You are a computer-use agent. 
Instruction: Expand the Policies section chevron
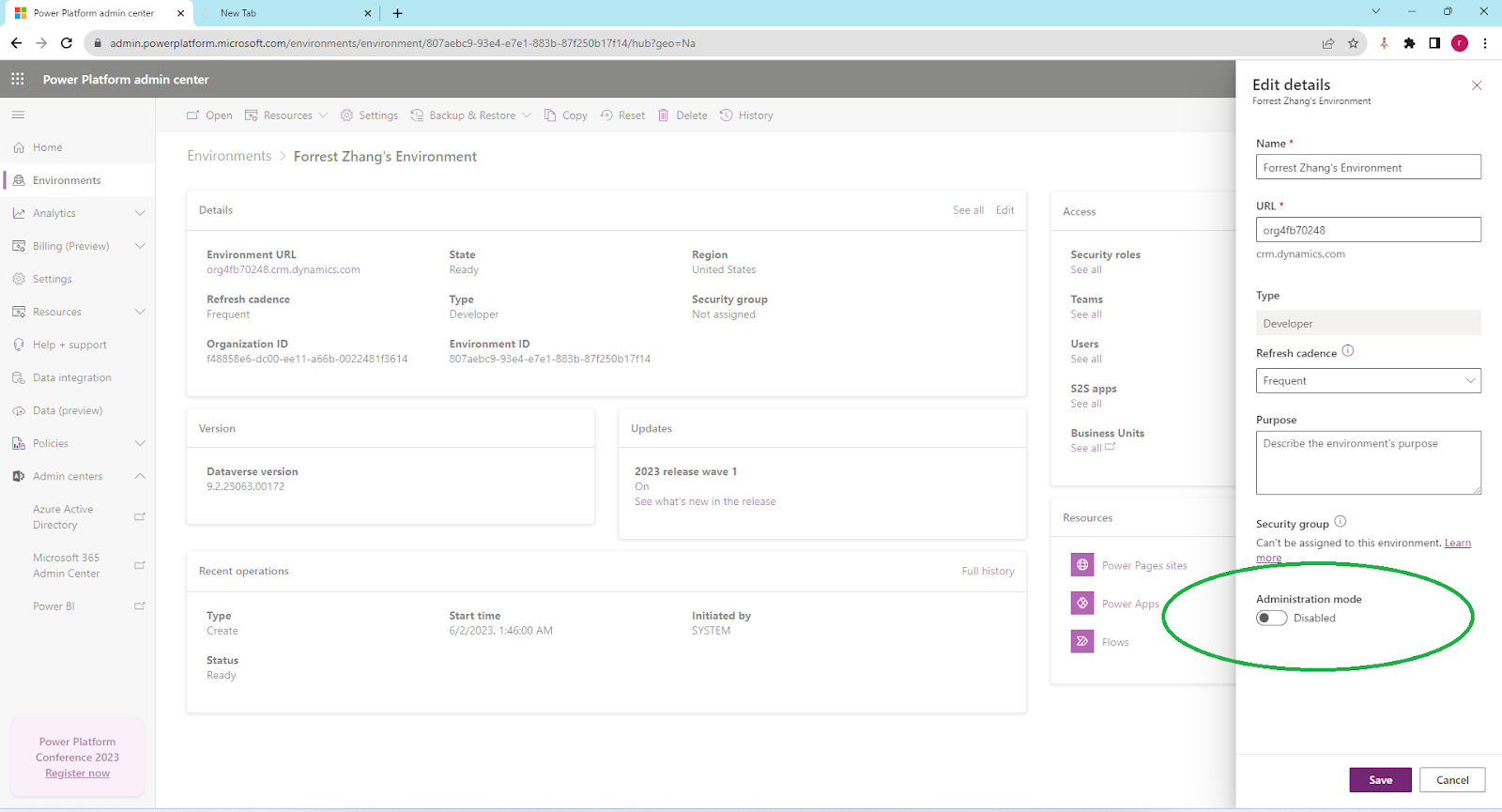(x=140, y=443)
